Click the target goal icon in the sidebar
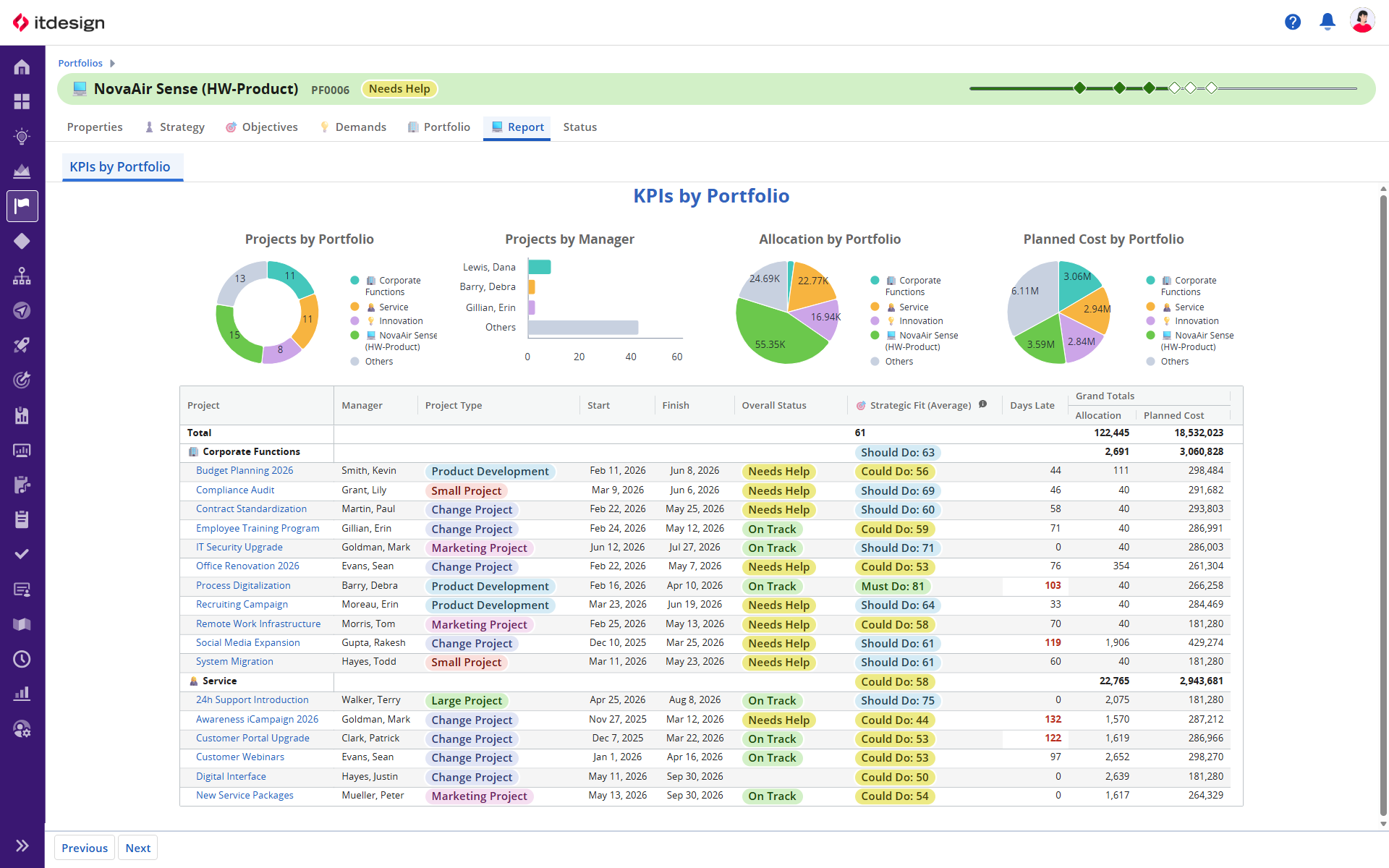 [x=22, y=380]
